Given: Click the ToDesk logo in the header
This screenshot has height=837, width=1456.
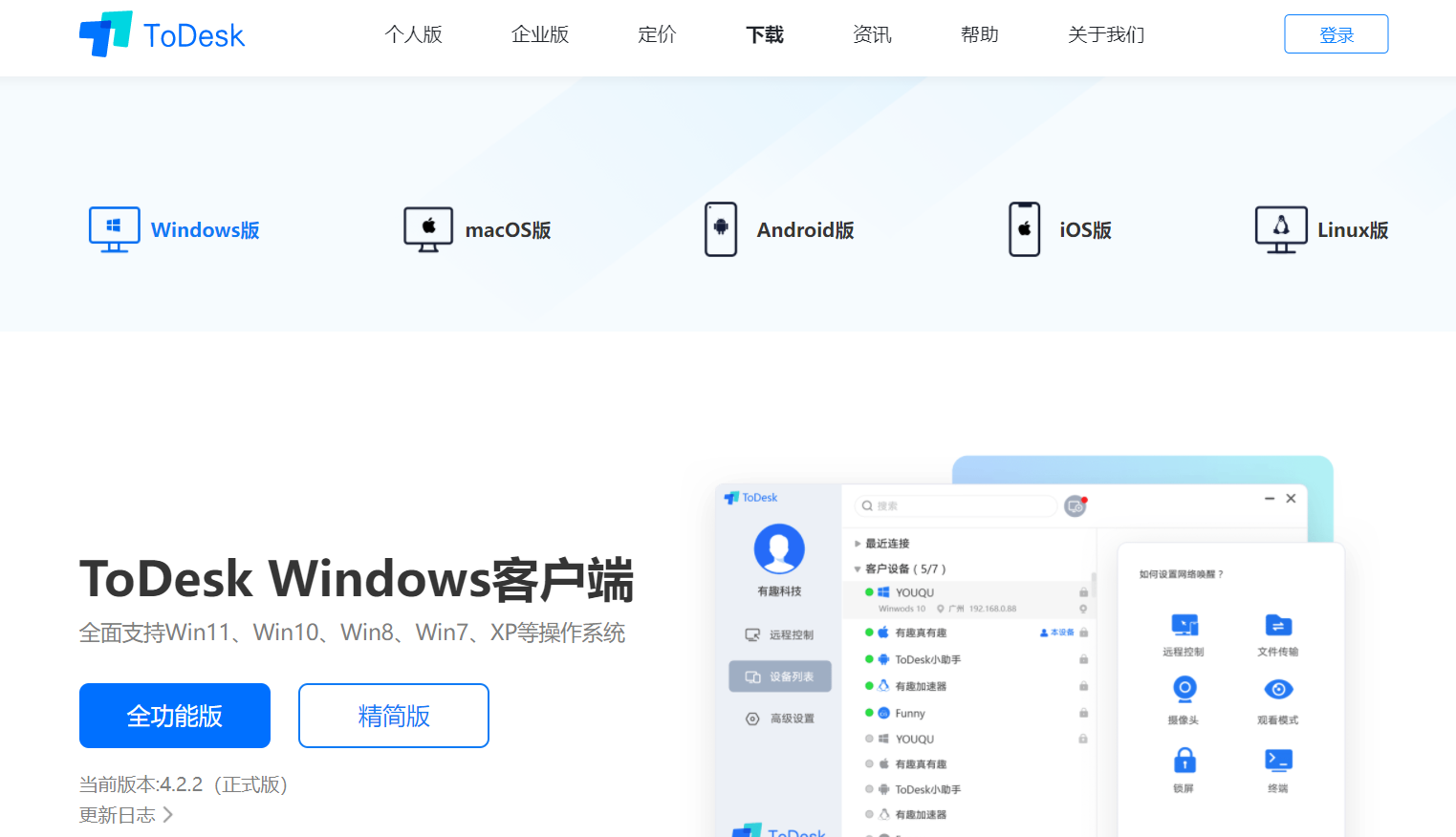Looking at the screenshot, I should click(162, 34).
